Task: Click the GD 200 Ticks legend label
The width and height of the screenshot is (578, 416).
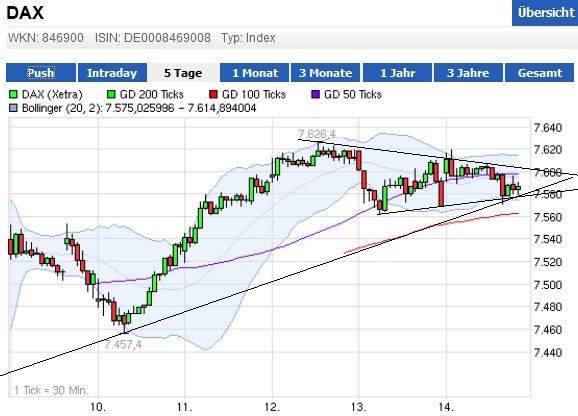Action: (x=152, y=95)
